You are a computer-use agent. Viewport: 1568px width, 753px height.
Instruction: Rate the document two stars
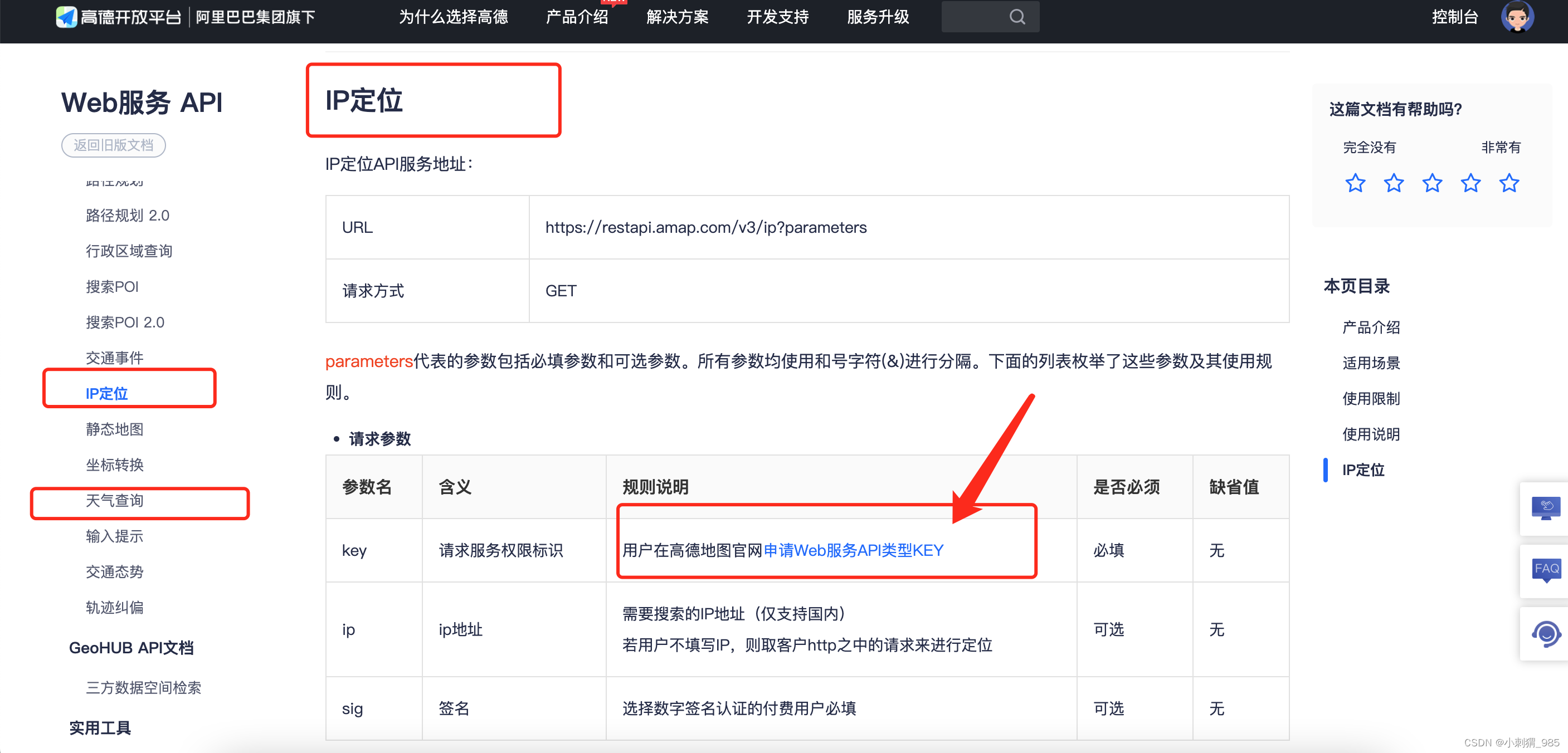pos(1393,183)
